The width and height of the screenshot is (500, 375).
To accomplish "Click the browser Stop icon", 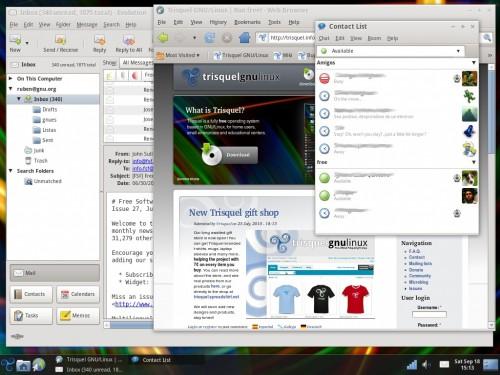I will (x=227, y=38).
